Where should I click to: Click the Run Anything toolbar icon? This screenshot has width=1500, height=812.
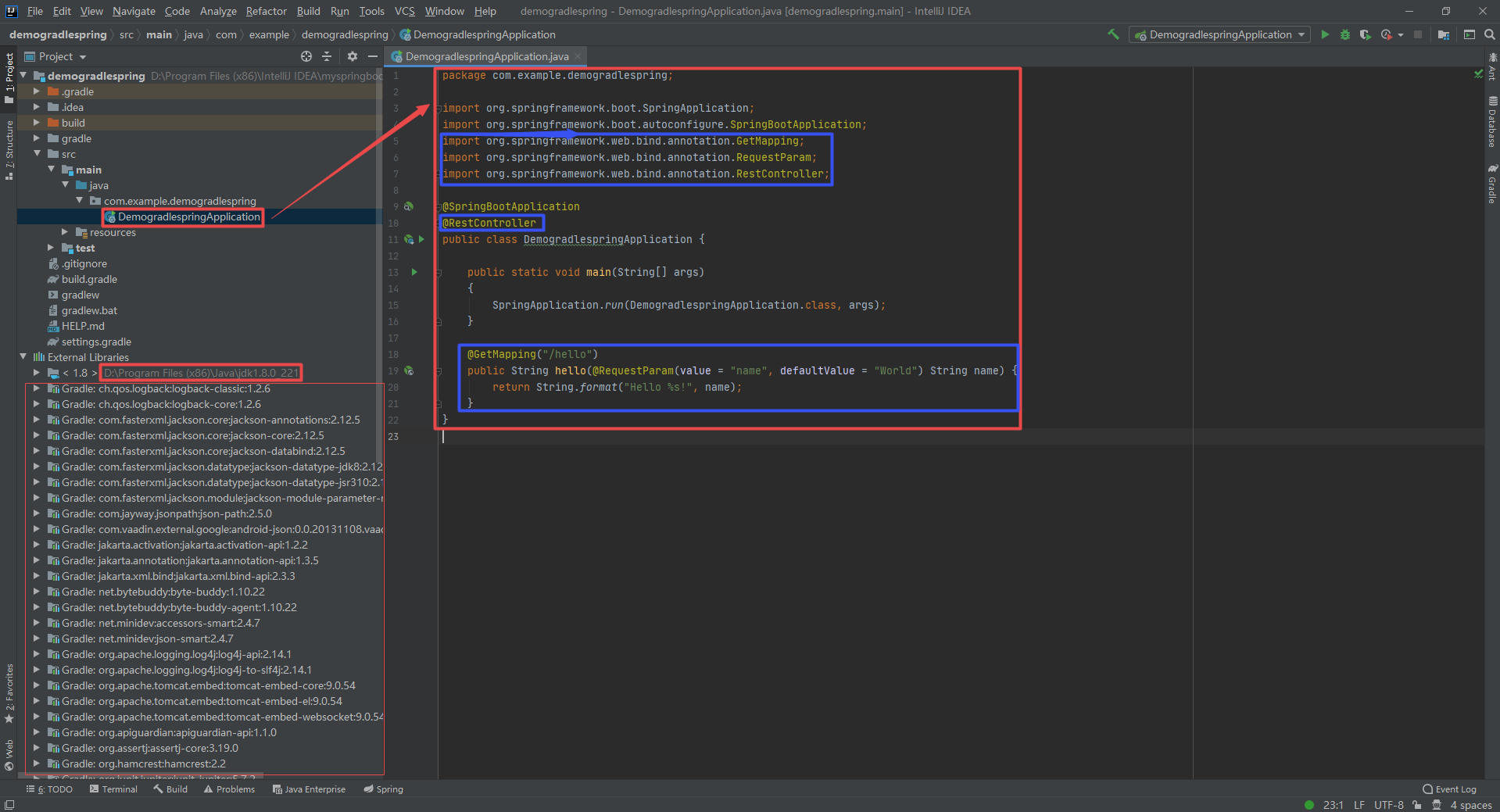(x=1470, y=34)
